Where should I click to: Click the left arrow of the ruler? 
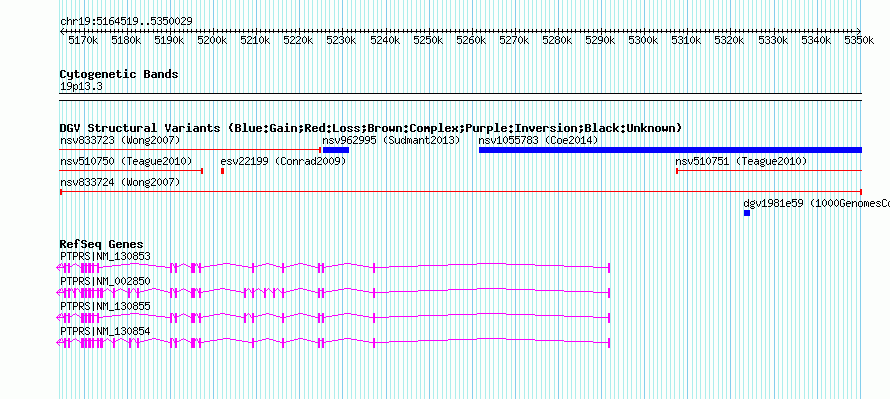[62, 31]
